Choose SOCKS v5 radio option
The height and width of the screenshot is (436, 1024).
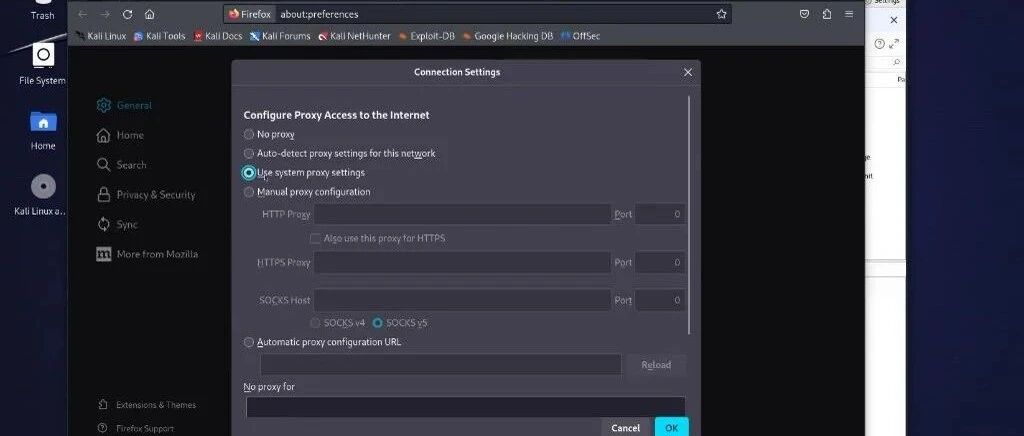[x=377, y=322]
